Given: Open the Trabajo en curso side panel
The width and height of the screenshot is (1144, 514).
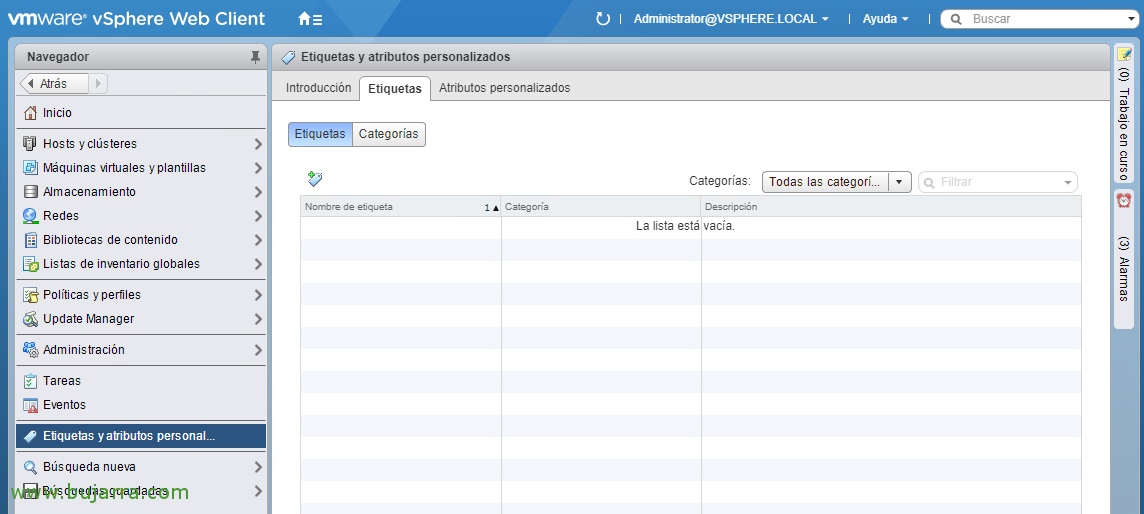Looking at the screenshot, I should [1124, 114].
